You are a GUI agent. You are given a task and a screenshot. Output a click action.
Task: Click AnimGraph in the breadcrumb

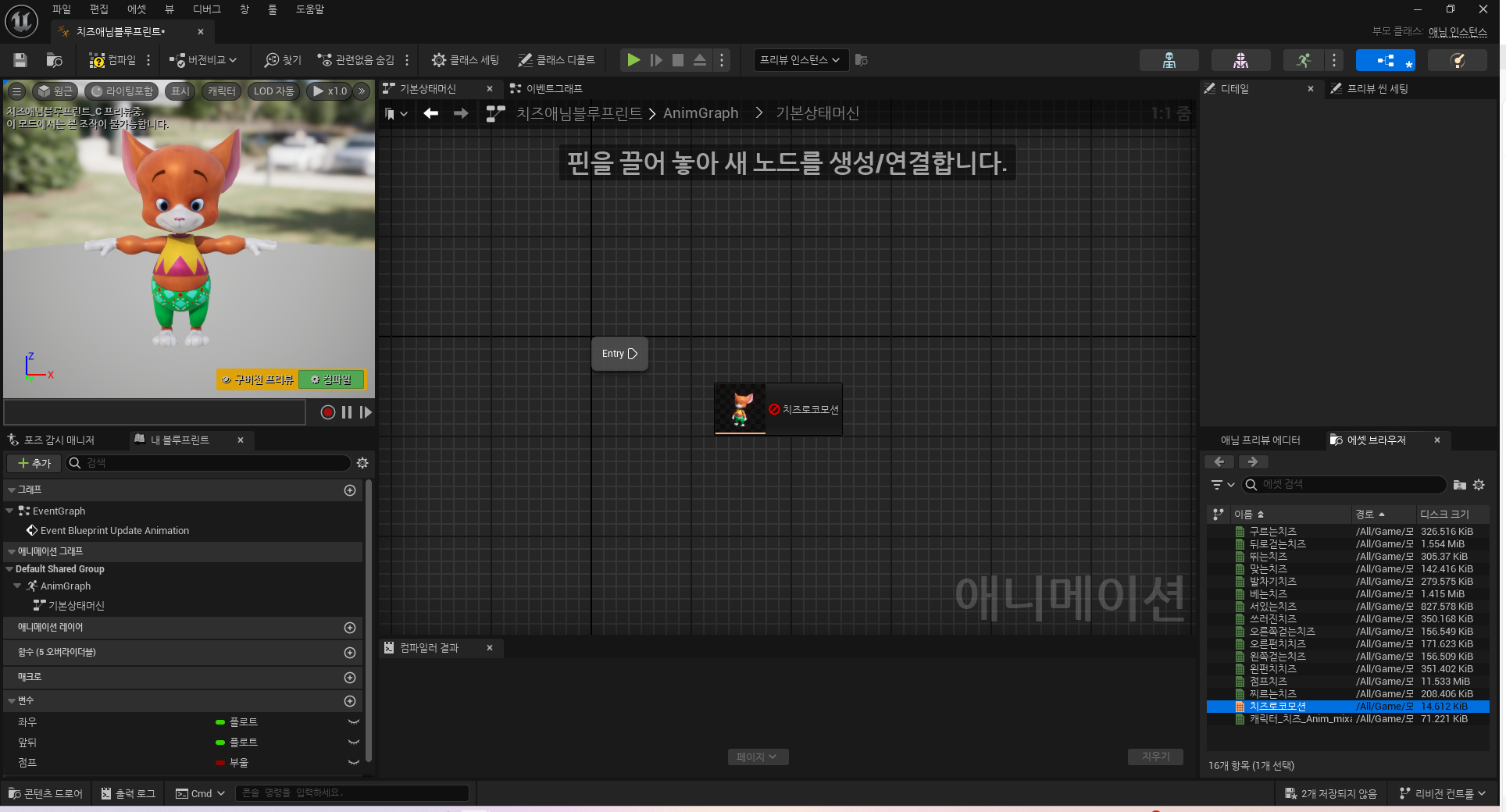coord(701,113)
